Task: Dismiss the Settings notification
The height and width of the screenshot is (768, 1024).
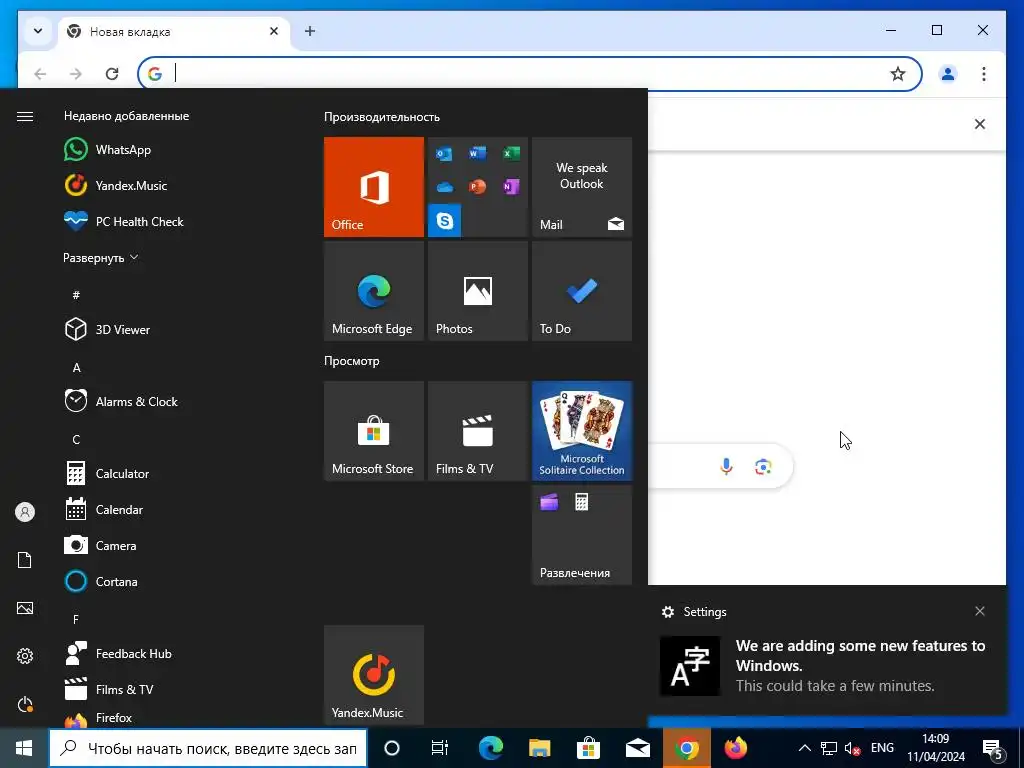Action: tap(980, 611)
